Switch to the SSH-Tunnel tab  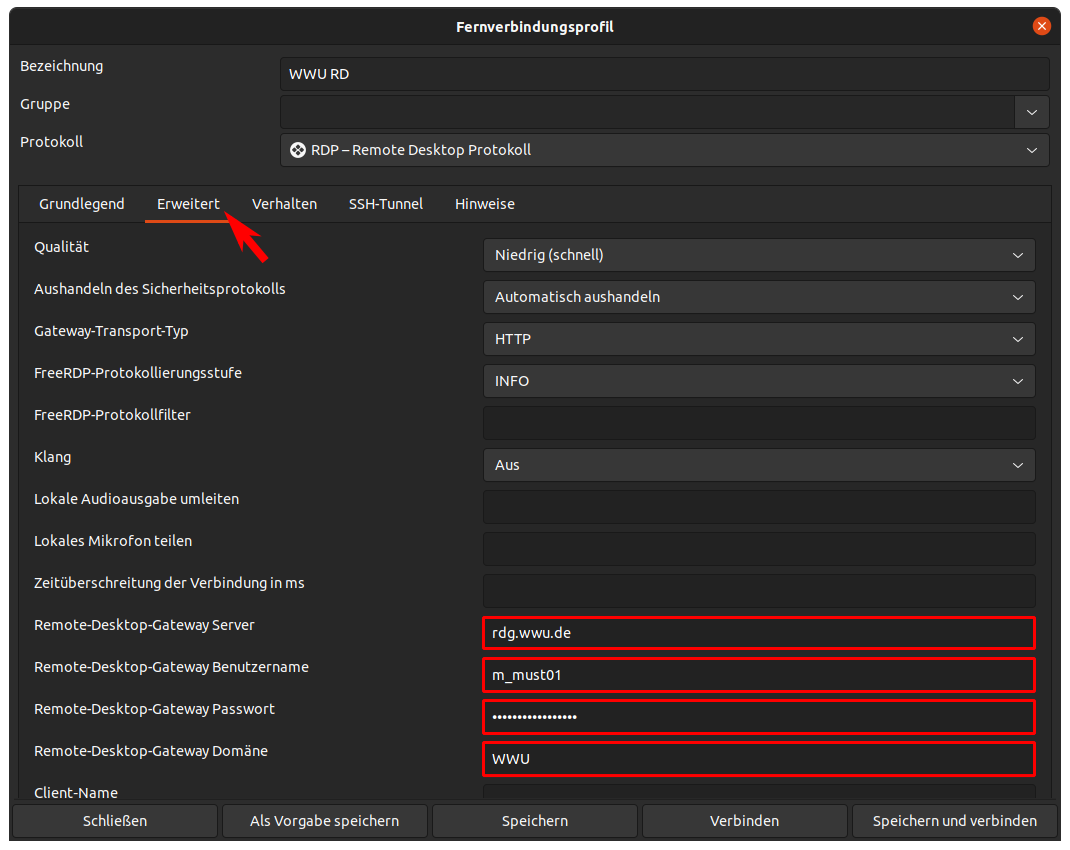pos(385,204)
